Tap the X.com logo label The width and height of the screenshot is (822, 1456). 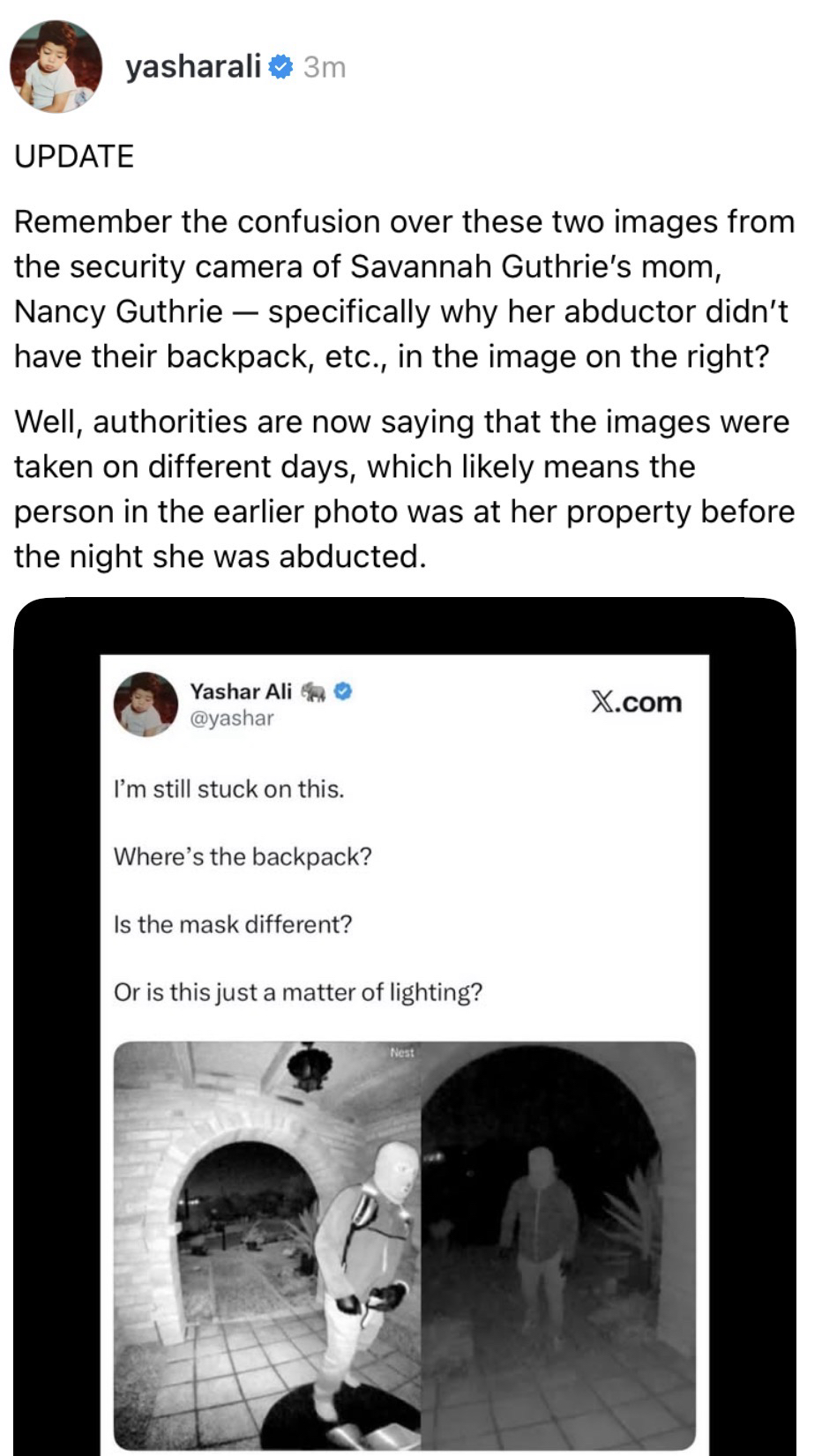636,702
